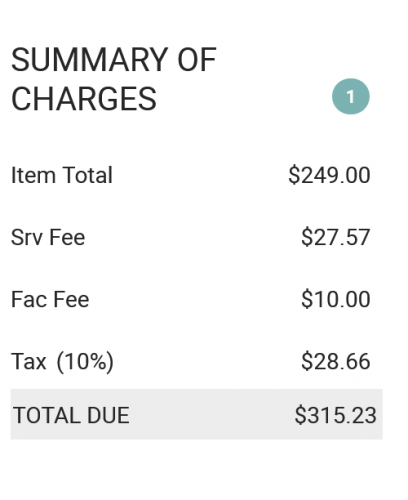Select the $27.57 service fee amount
This screenshot has width=408, height=500.
(336, 237)
